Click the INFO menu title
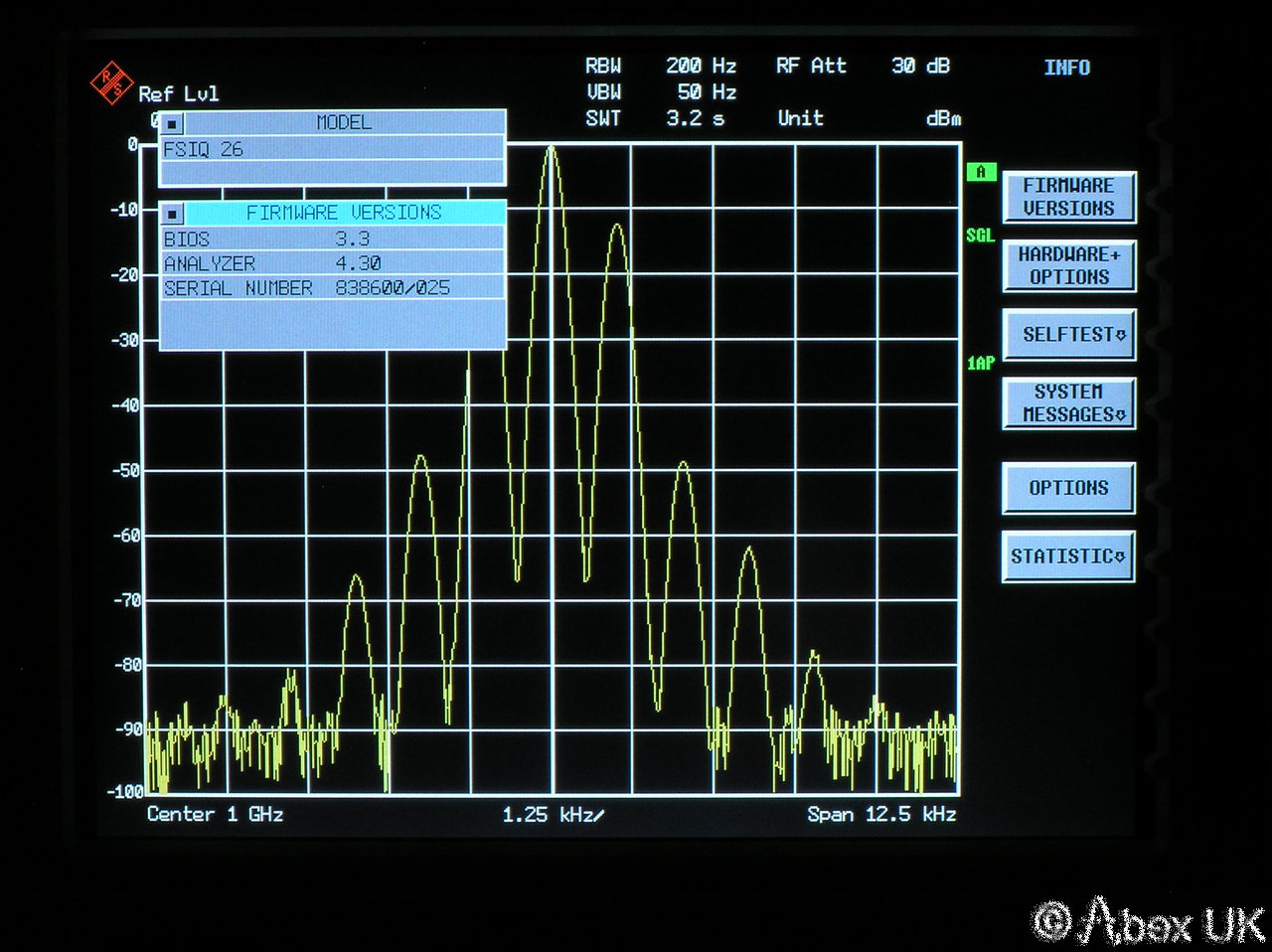 (x=1066, y=68)
